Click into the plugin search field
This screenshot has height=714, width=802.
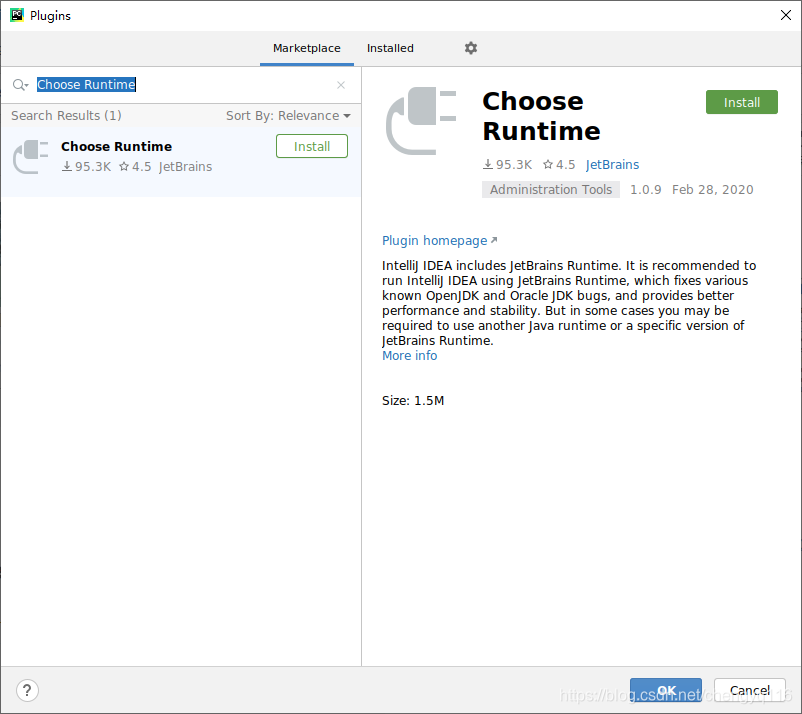click(182, 85)
